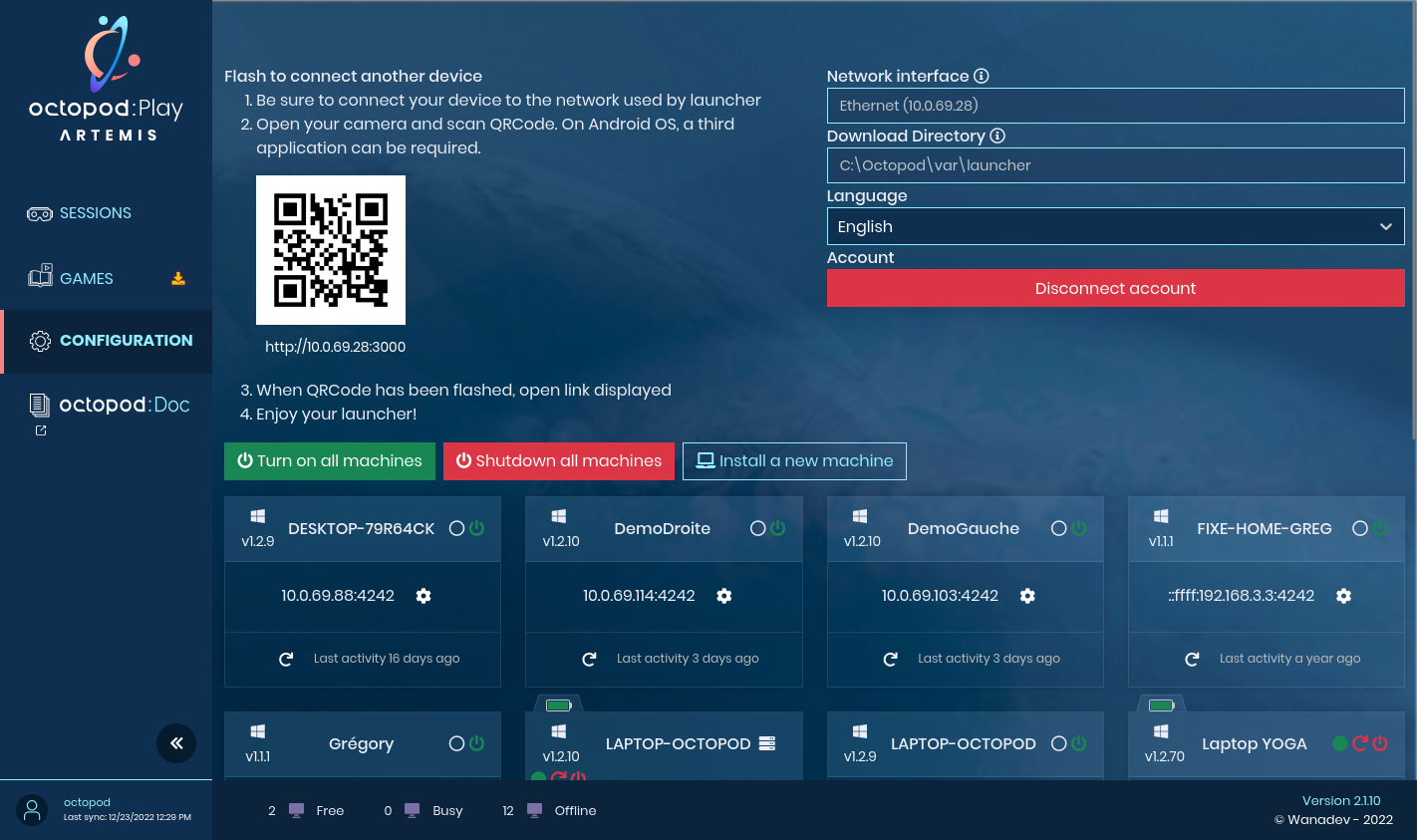This screenshot has width=1417, height=840.
Task: Click status circle on LAPTOP-OCTOPOD v1.2.9 card
Action: tap(1059, 743)
